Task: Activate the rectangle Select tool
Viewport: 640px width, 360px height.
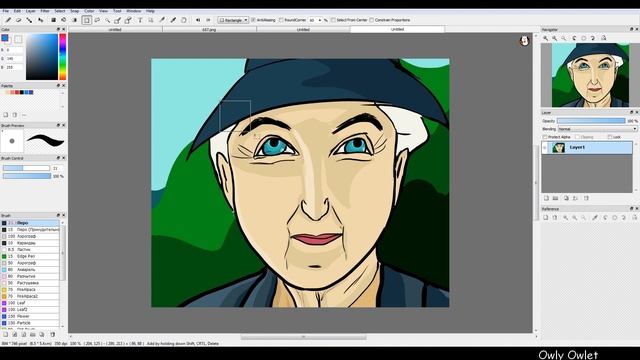Action: [x=87, y=20]
